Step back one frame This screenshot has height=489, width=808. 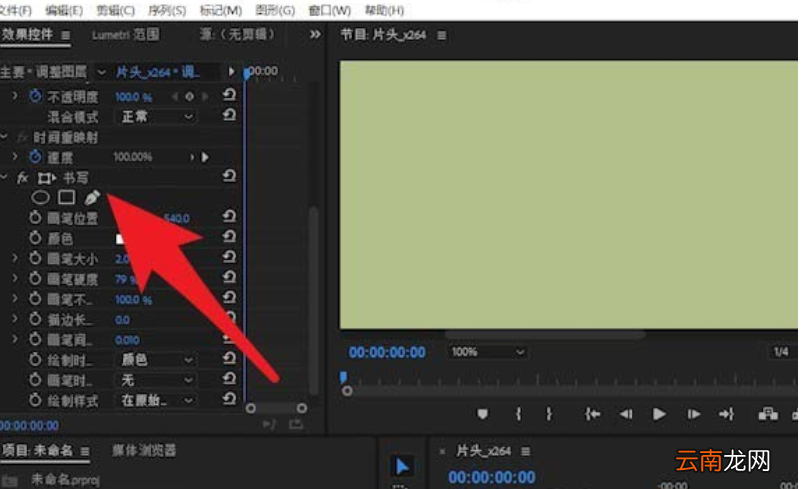coord(626,414)
